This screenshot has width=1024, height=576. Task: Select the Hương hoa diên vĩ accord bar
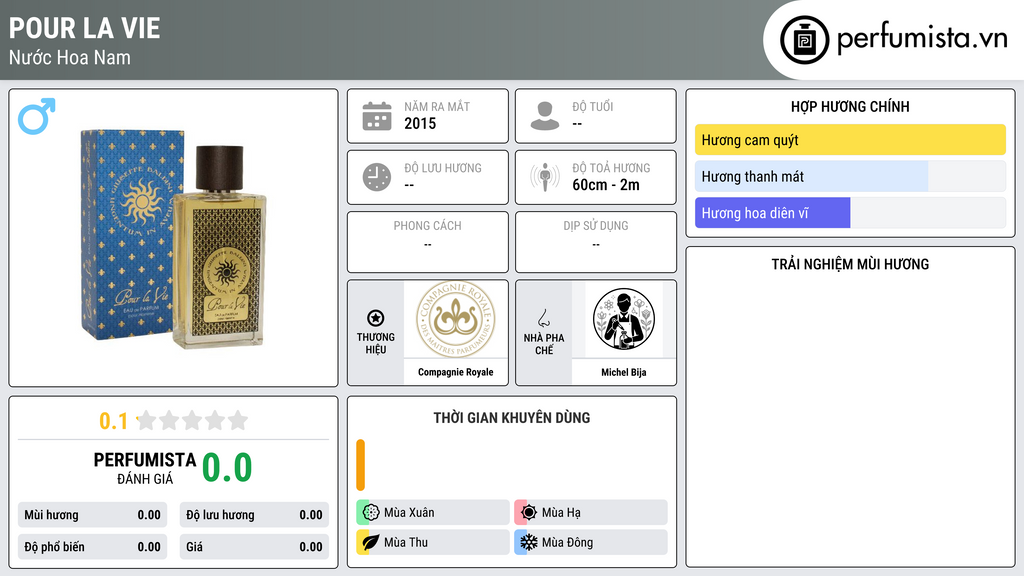850,213
